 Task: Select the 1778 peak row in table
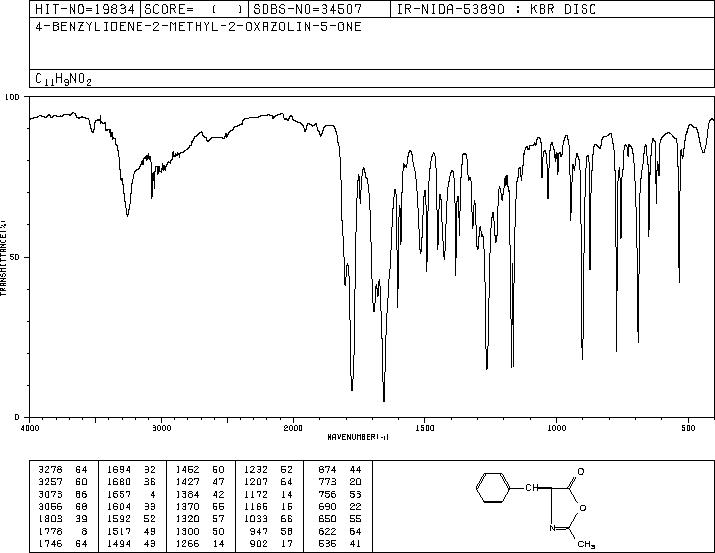click(63, 532)
